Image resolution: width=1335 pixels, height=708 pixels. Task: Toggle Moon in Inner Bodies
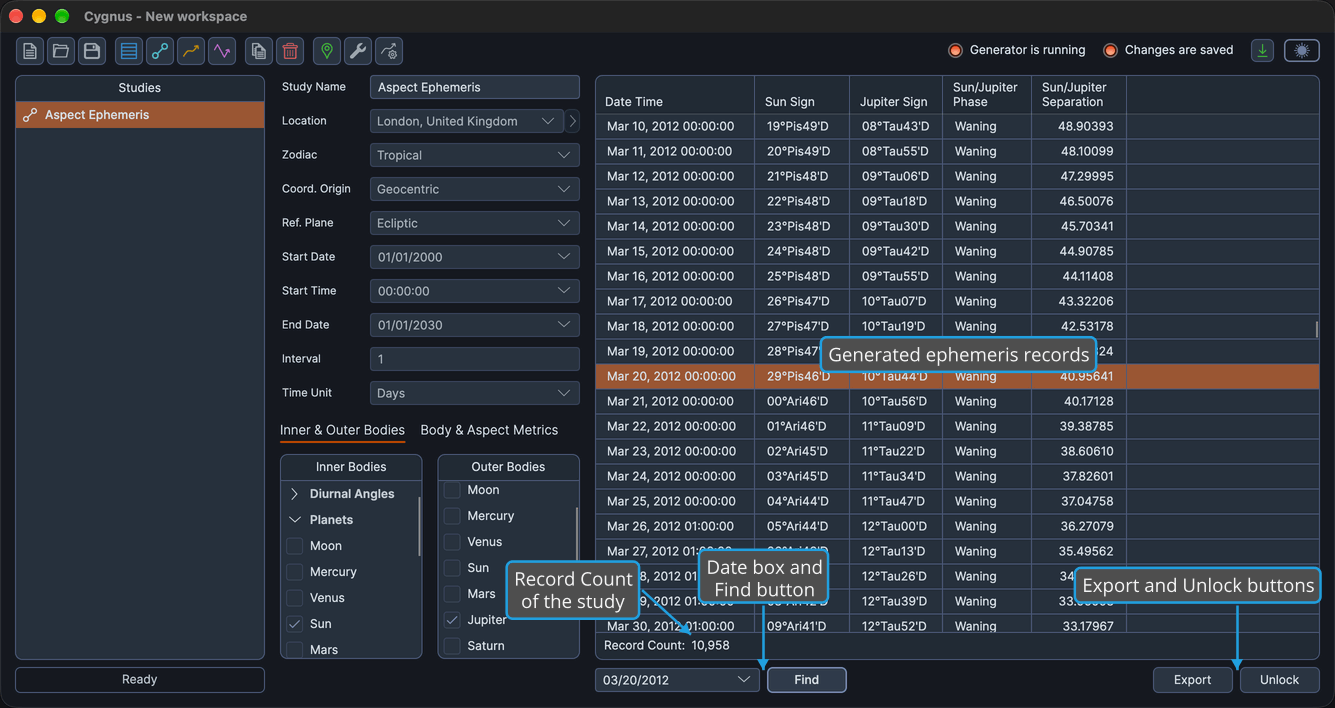click(295, 546)
